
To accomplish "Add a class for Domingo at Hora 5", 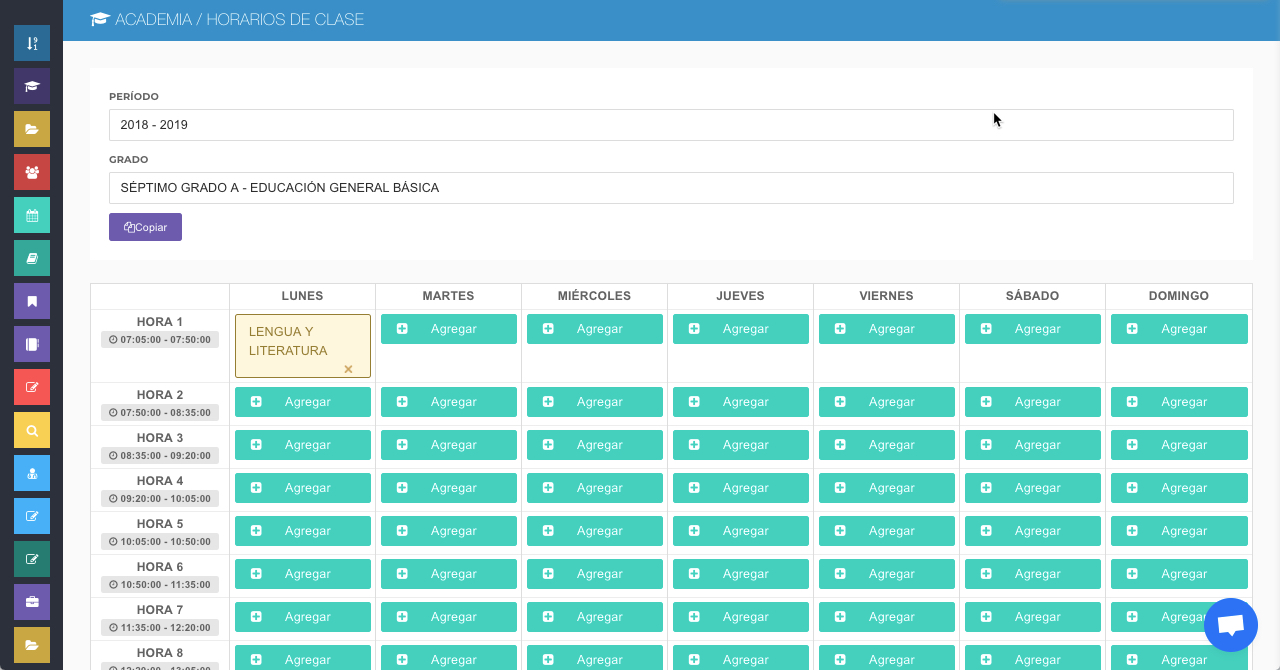I will point(1178,531).
